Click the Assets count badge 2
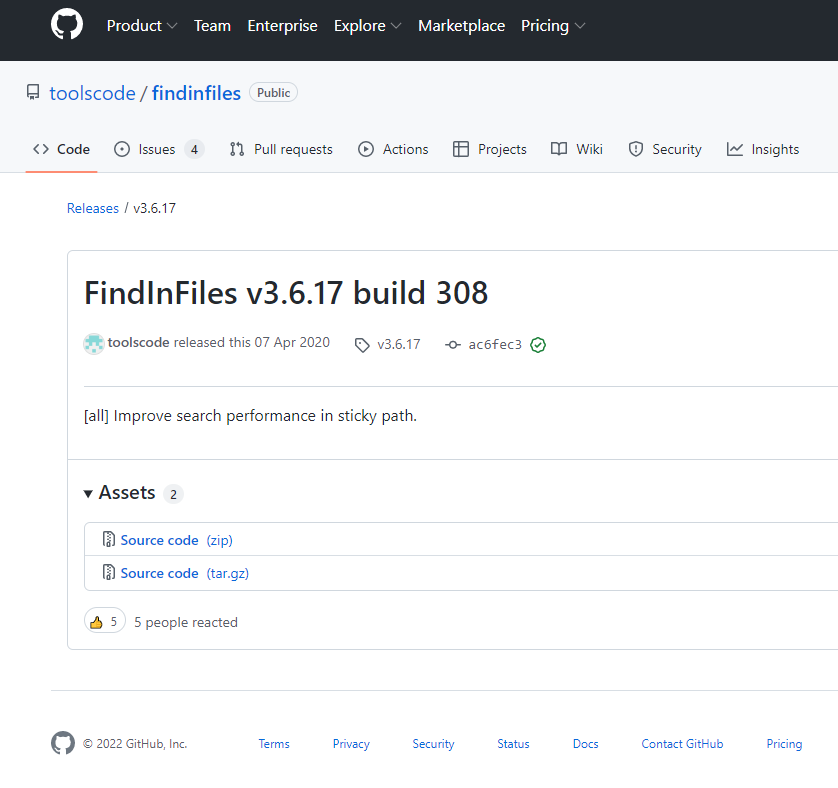This screenshot has width=838, height=788. [173, 494]
